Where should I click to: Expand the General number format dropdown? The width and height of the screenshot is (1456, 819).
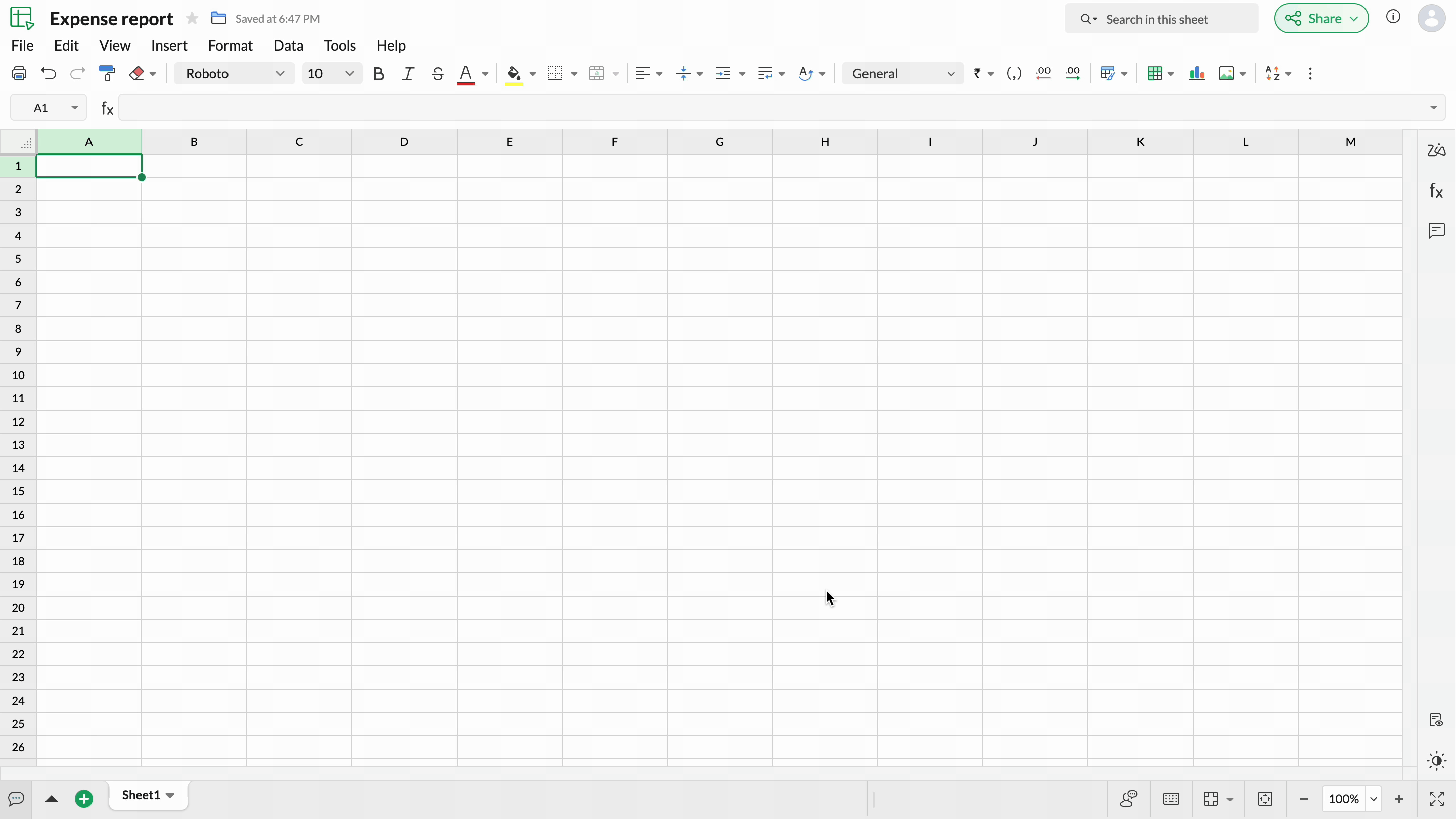click(x=902, y=73)
